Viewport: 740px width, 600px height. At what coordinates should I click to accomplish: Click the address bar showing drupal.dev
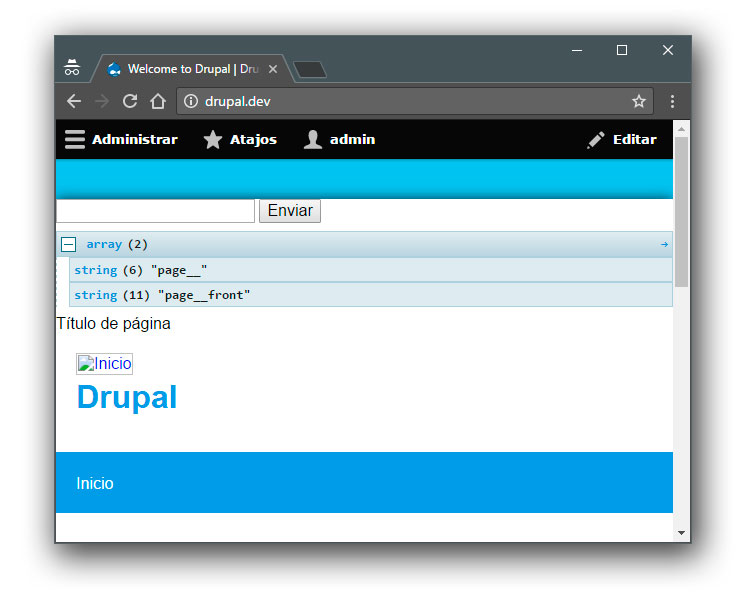point(414,101)
